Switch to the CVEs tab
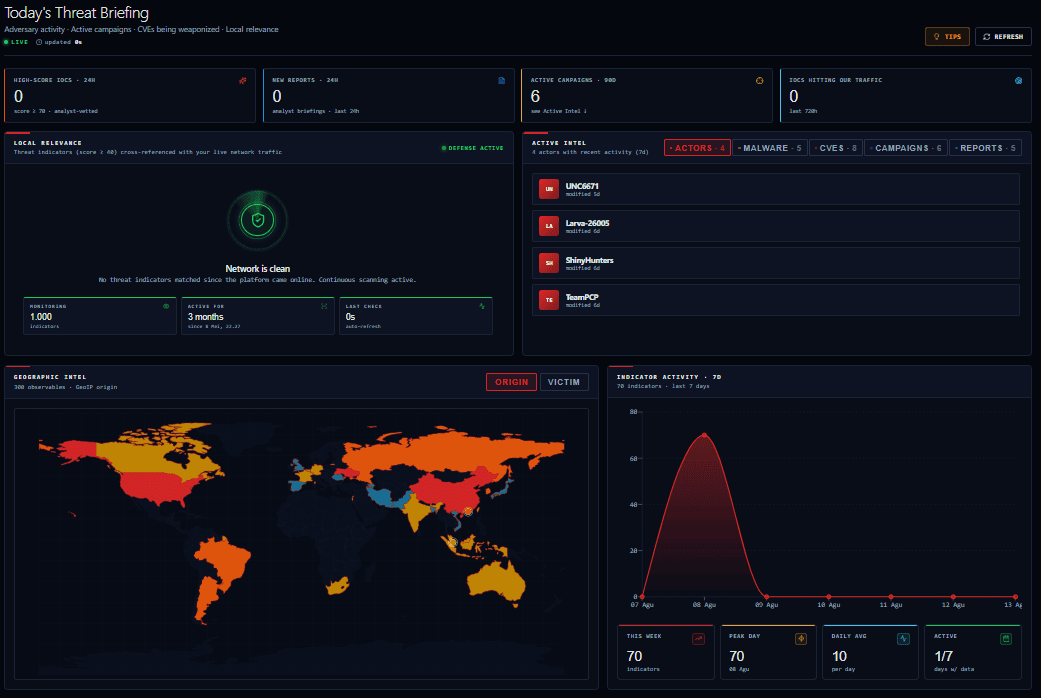Screen dimensions: 1041x698 click(x=836, y=148)
